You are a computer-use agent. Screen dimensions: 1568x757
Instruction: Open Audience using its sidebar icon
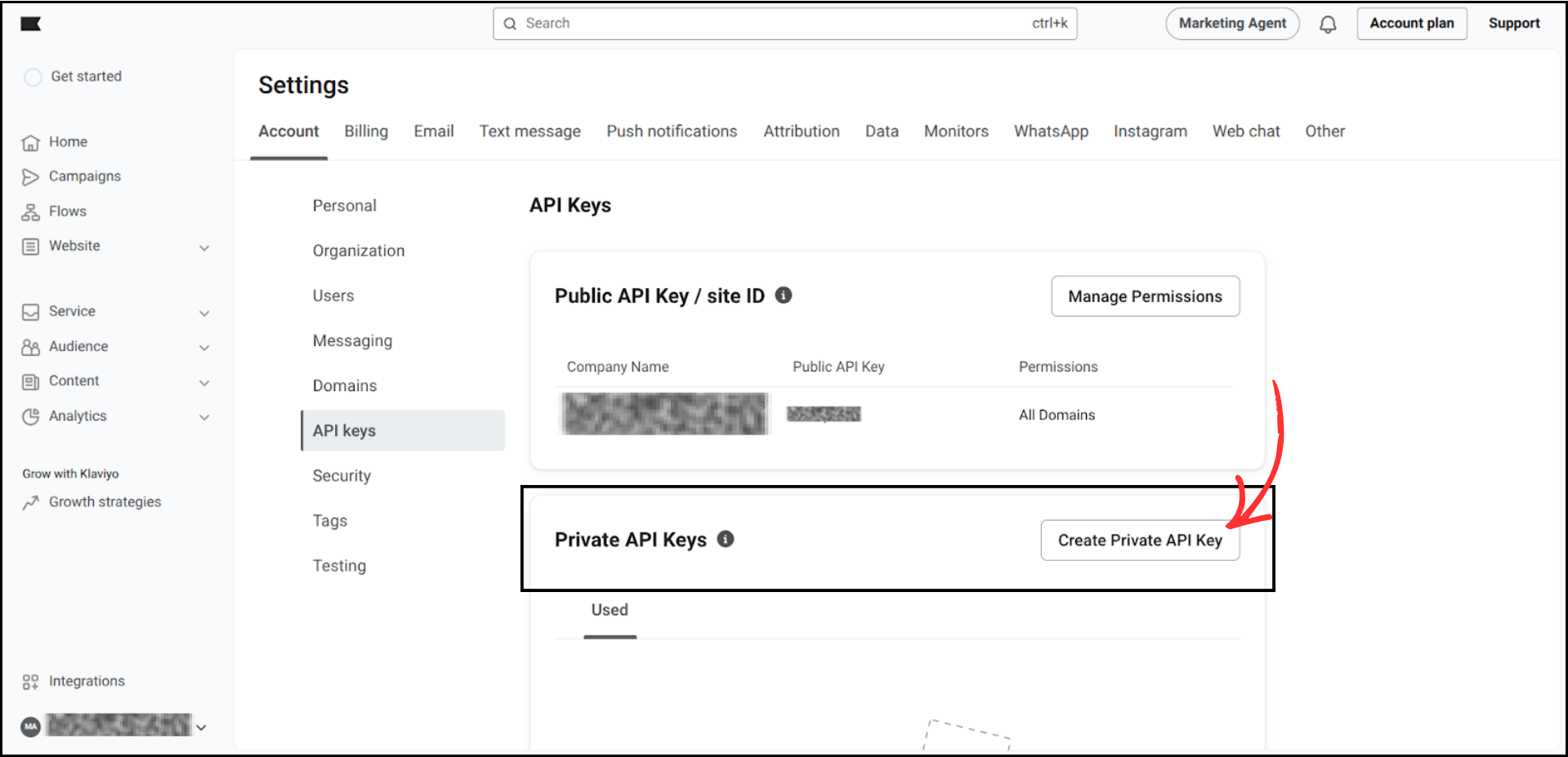click(30, 346)
